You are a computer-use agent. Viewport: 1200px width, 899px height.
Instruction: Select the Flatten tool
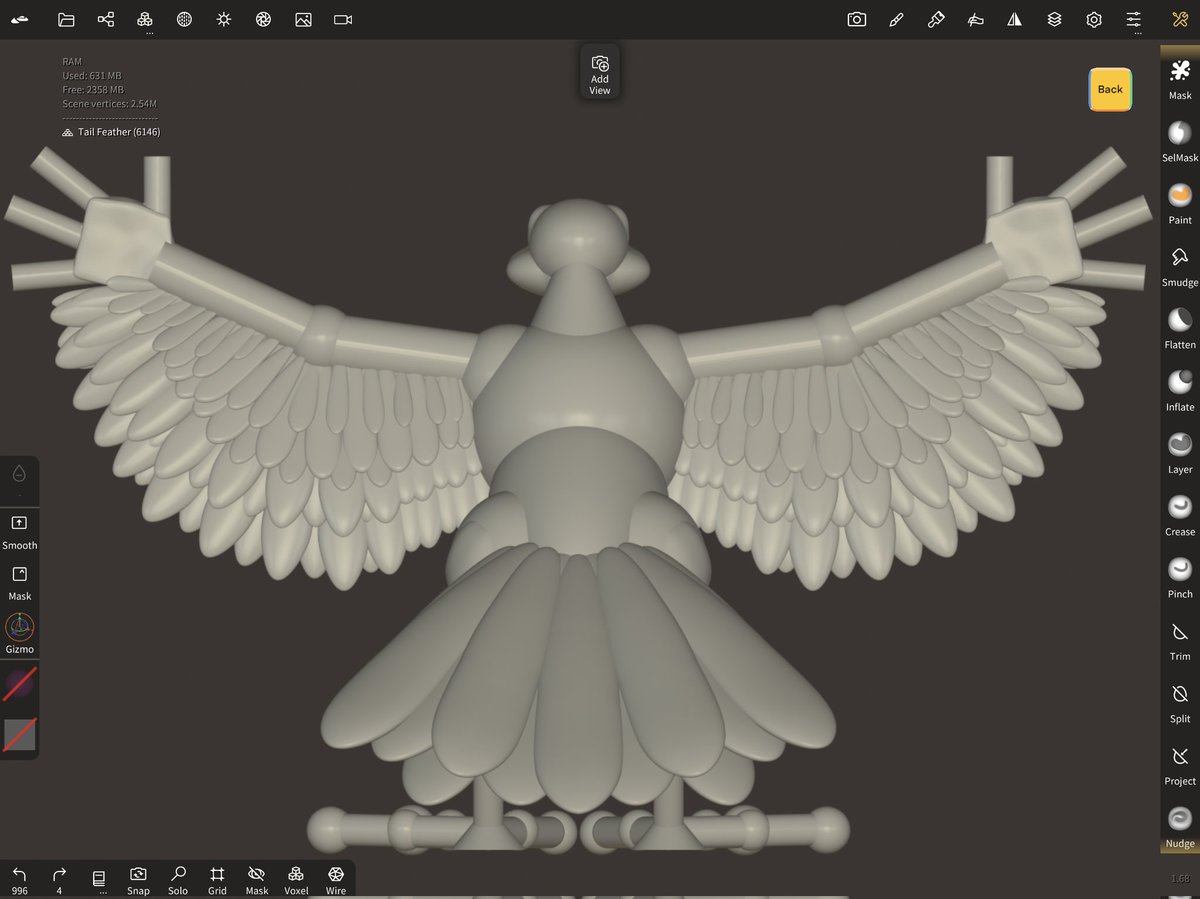click(x=1180, y=327)
